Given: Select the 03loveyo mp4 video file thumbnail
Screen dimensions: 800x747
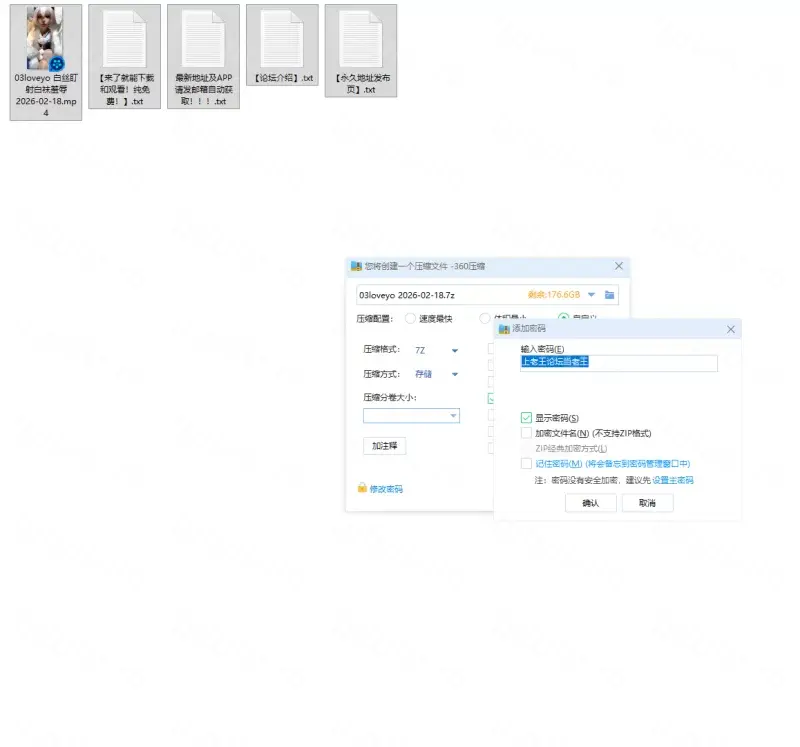Looking at the screenshot, I should [45, 39].
